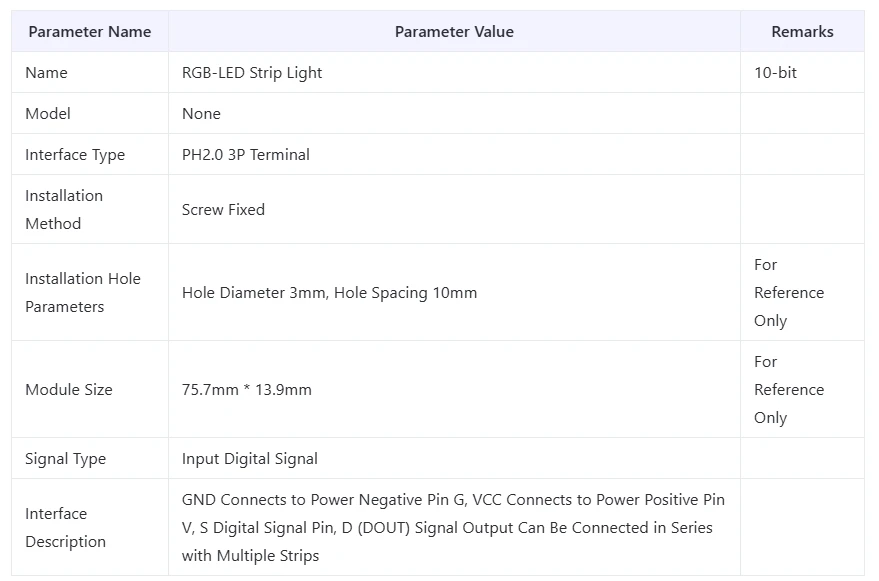Select the "Installation Method" parameter cell
This screenshot has width=879, height=581.
pyautogui.click(x=64, y=210)
